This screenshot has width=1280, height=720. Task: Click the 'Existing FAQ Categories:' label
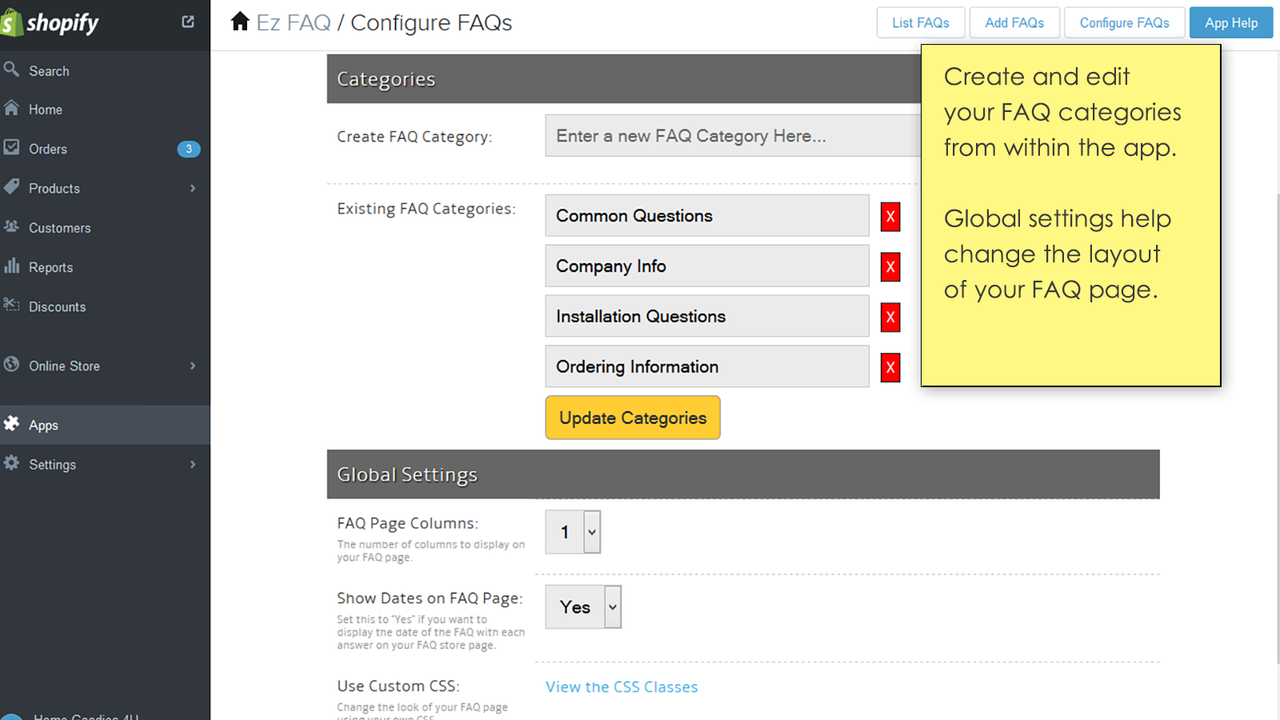426,209
